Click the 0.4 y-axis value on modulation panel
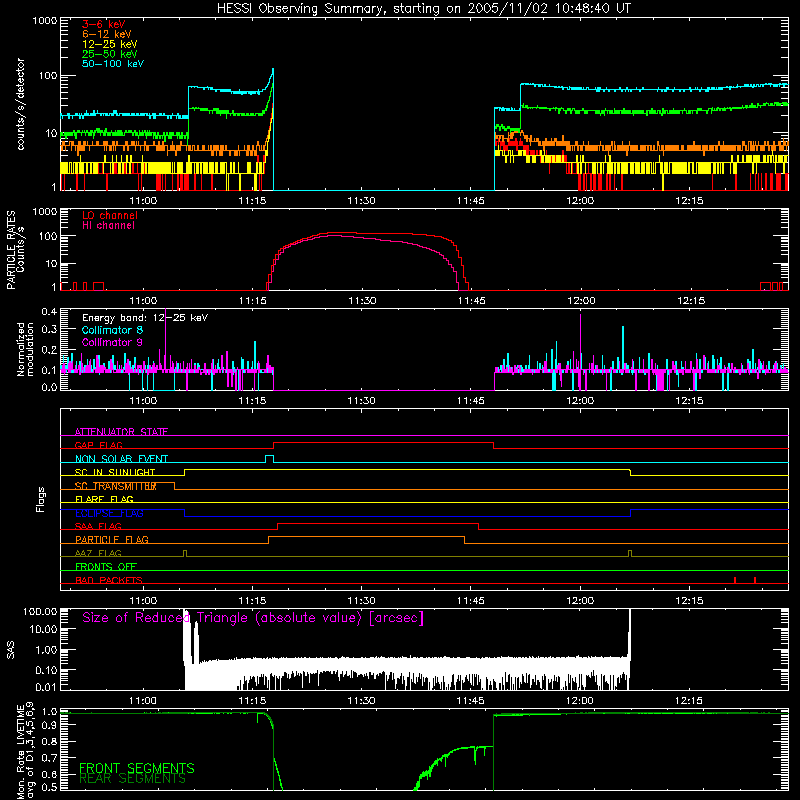 (x=49, y=312)
